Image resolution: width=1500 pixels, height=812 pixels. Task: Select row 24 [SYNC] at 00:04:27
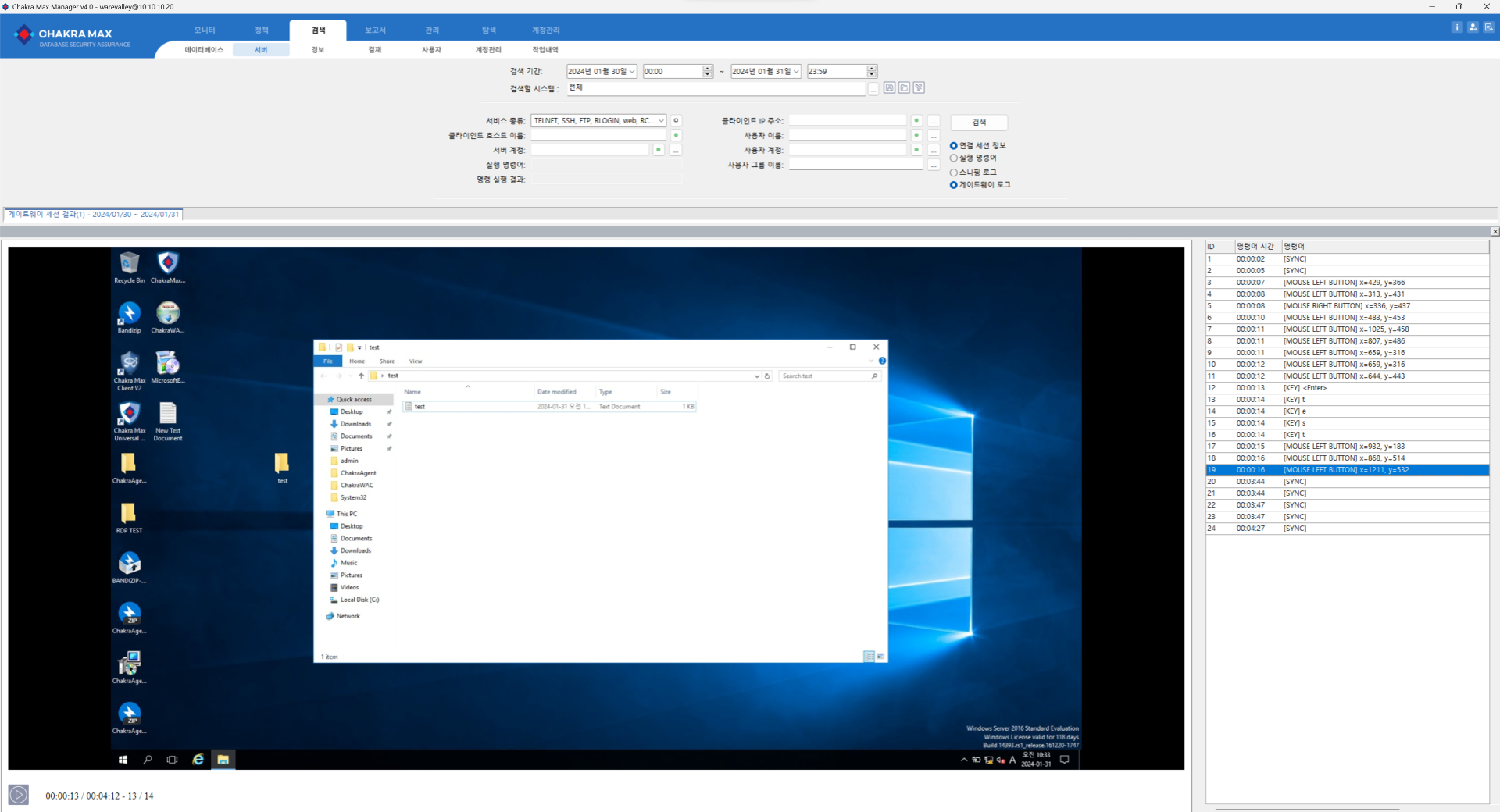[x=1347, y=529]
